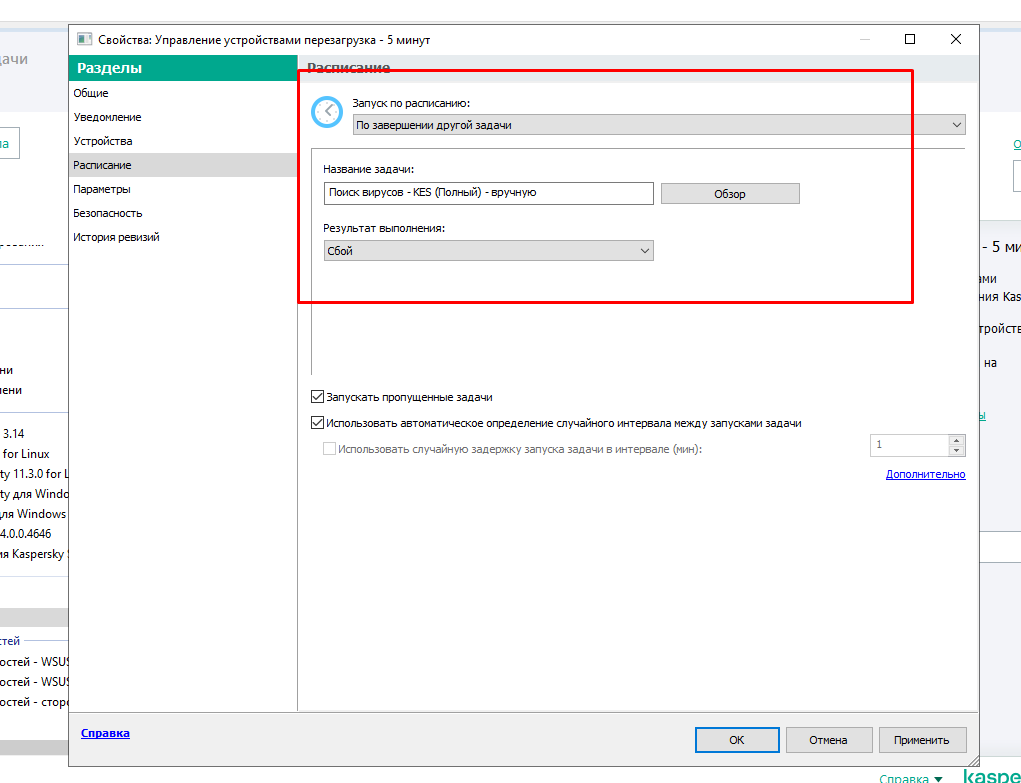The width and height of the screenshot is (1021, 783).
Task: Decrease the delay interval minutes value
Action: tap(957, 450)
